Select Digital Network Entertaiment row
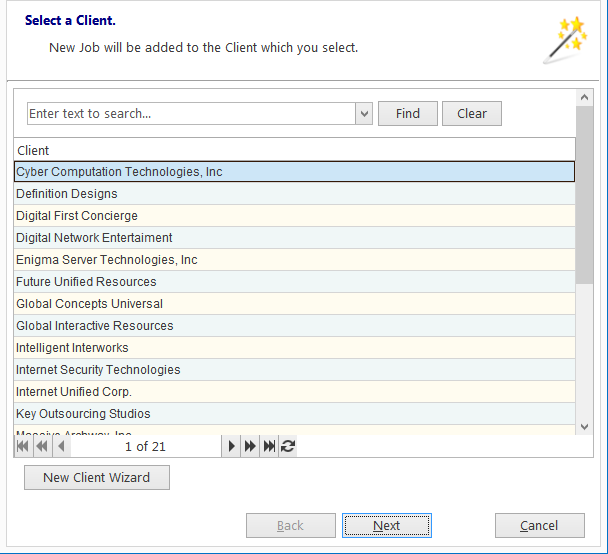The height and width of the screenshot is (554, 608). pyautogui.click(x=295, y=238)
